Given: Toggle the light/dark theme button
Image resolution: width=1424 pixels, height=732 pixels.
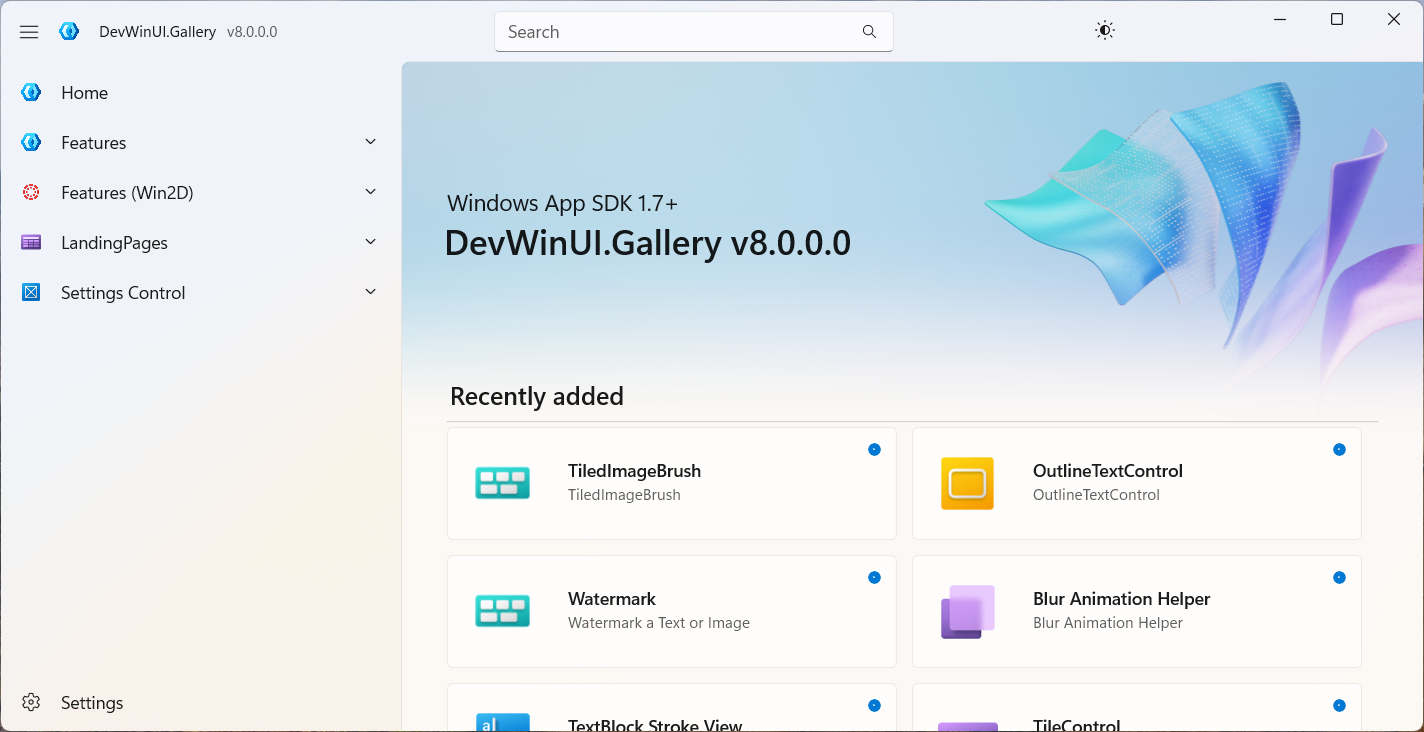Looking at the screenshot, I should pyautogui.click(x=1104, y=31).
